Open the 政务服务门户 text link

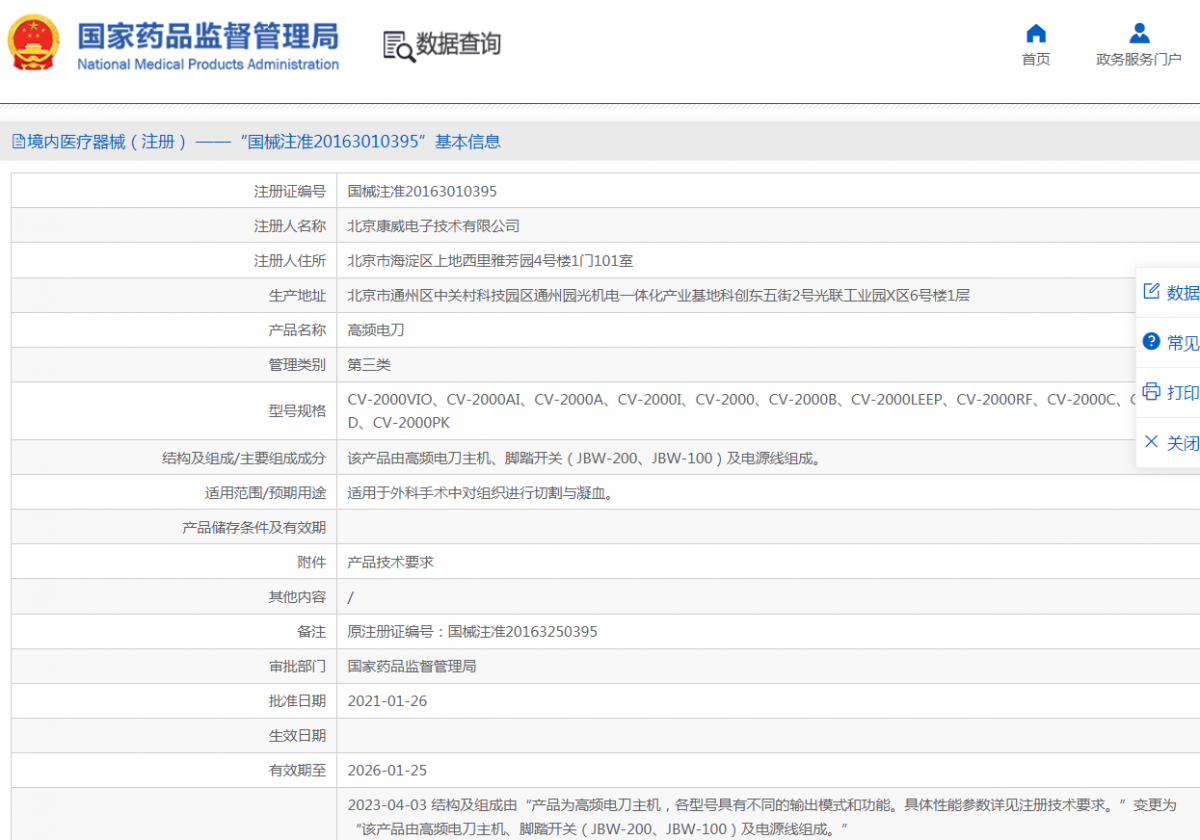(x=1138, y=60)
